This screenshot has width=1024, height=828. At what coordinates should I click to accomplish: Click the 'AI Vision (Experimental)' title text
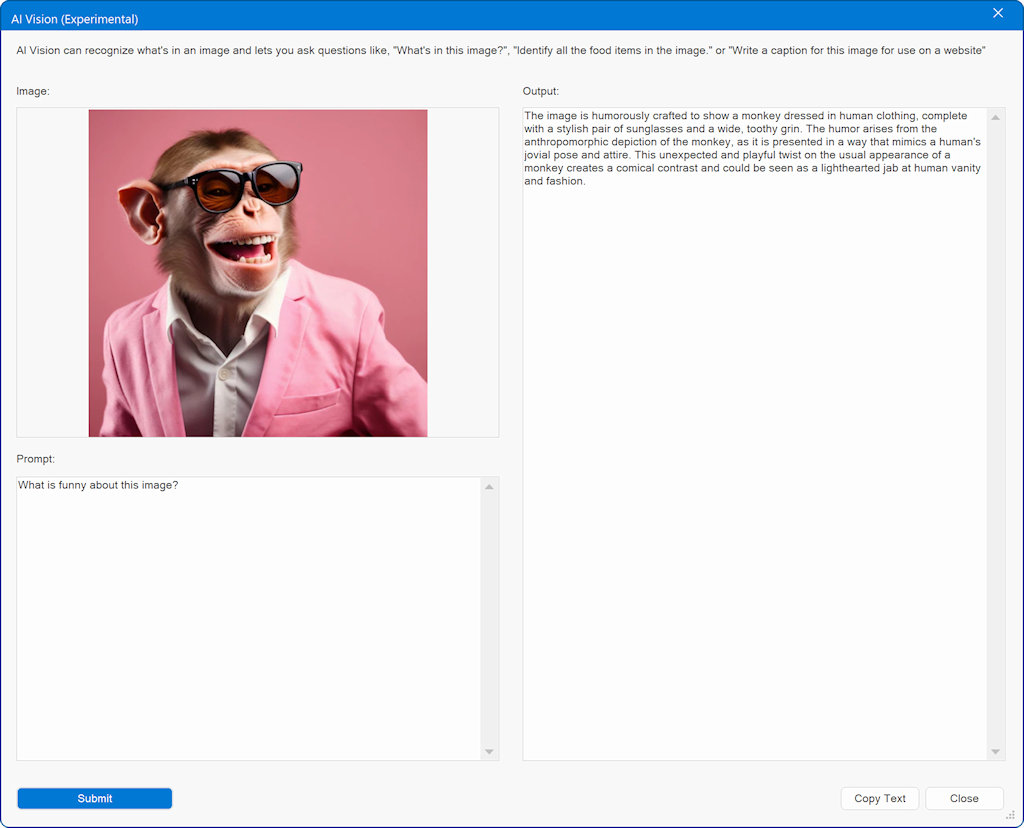click(74, 19)
